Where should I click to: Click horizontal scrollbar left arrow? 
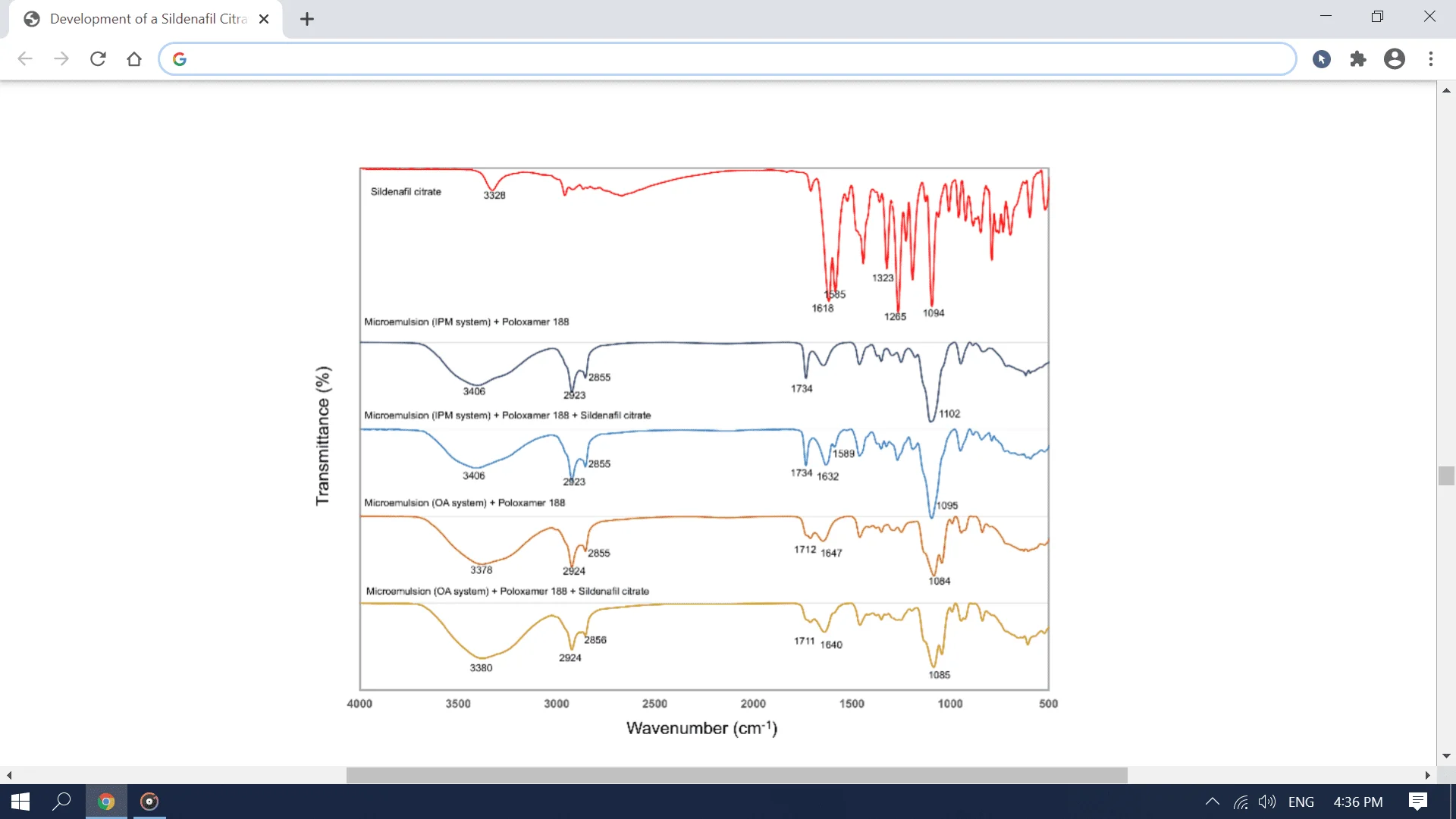tap(9, 776)
